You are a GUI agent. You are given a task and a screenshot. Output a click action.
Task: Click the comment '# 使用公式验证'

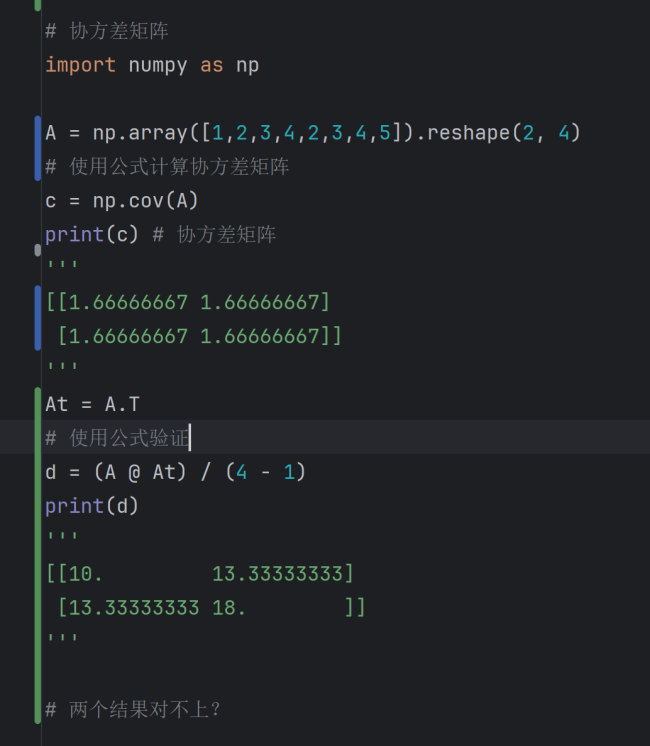[117, 438]
